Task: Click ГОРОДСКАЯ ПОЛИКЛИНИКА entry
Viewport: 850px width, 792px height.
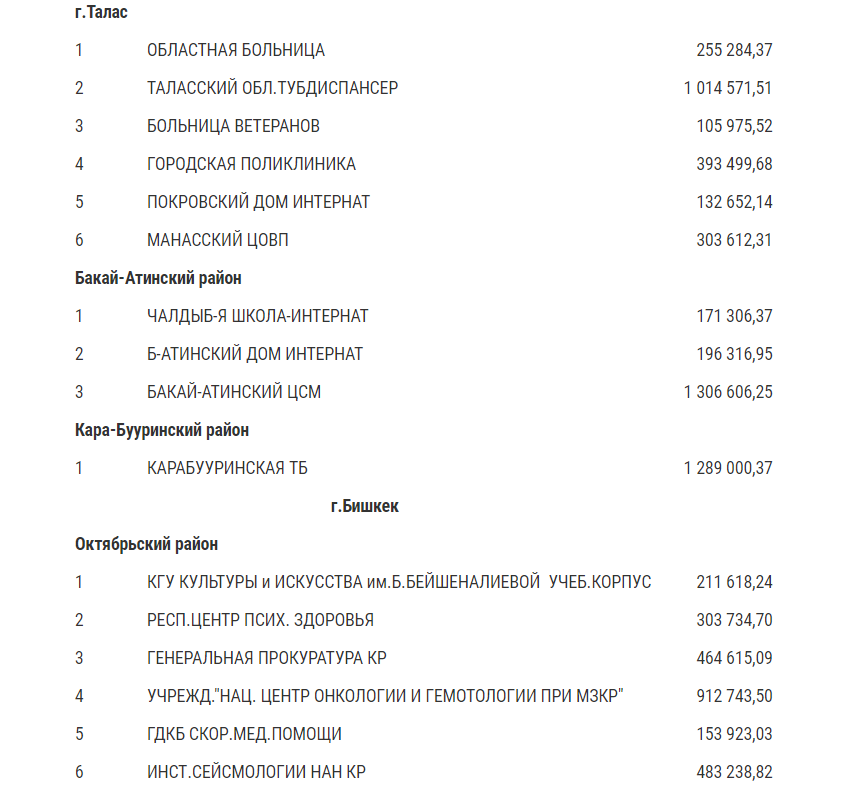Action: point(251,164)
